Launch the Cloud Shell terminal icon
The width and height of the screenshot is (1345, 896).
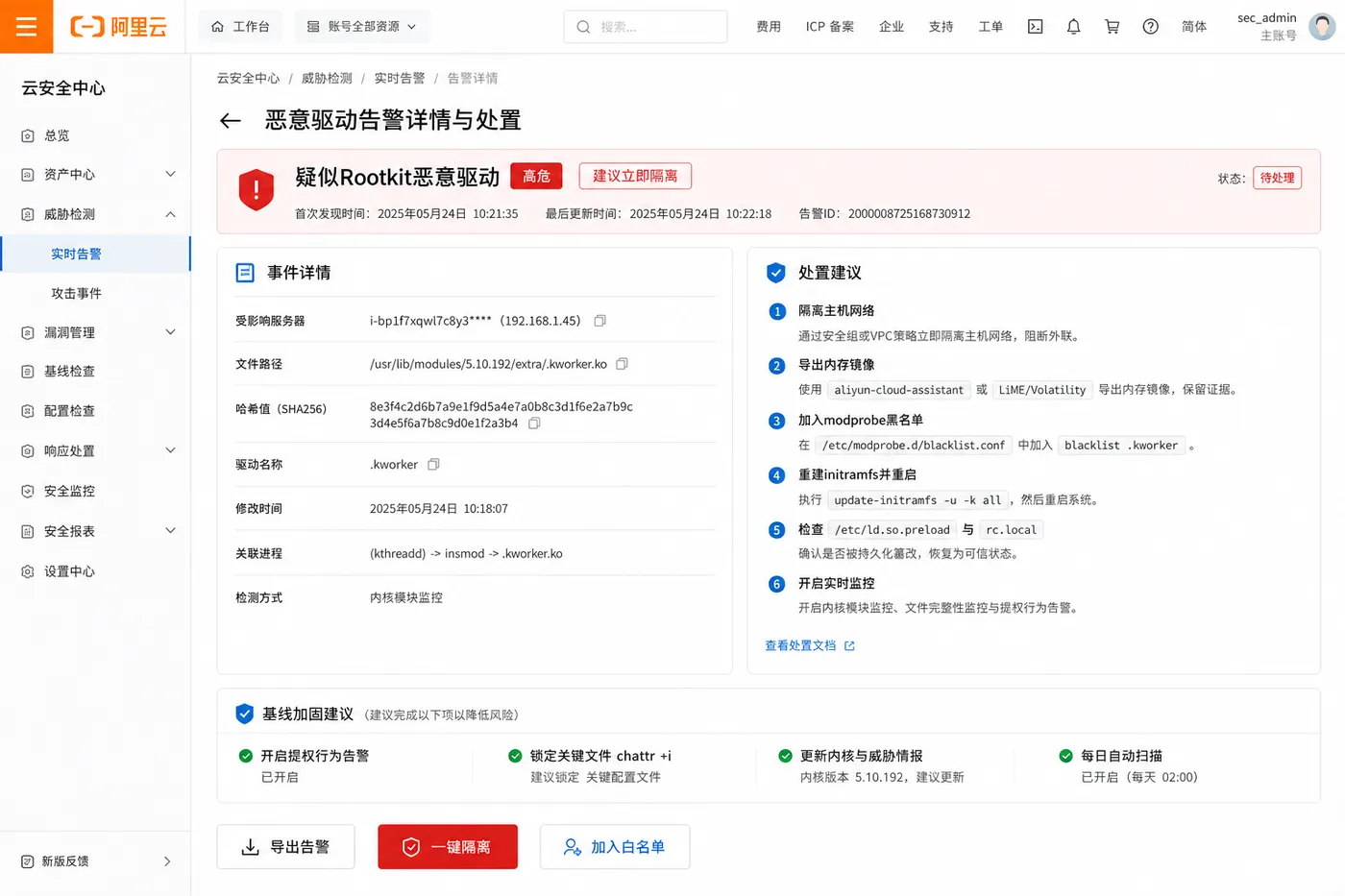1035,27
